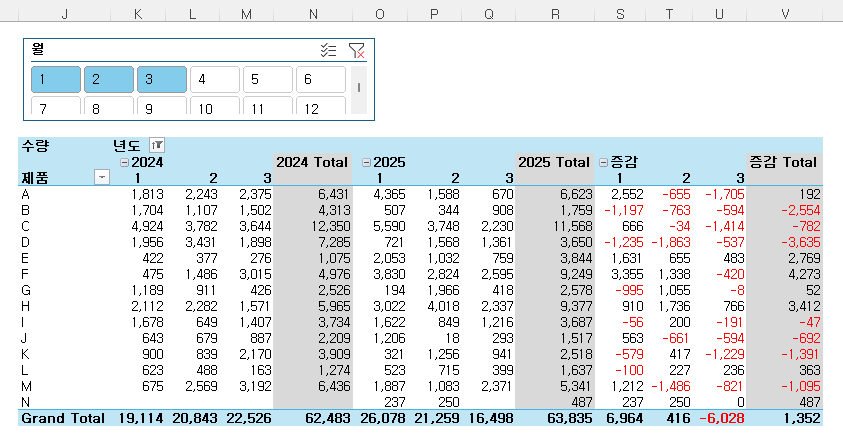Select column K header
This screenshot has width=843, height=434.
138,14
